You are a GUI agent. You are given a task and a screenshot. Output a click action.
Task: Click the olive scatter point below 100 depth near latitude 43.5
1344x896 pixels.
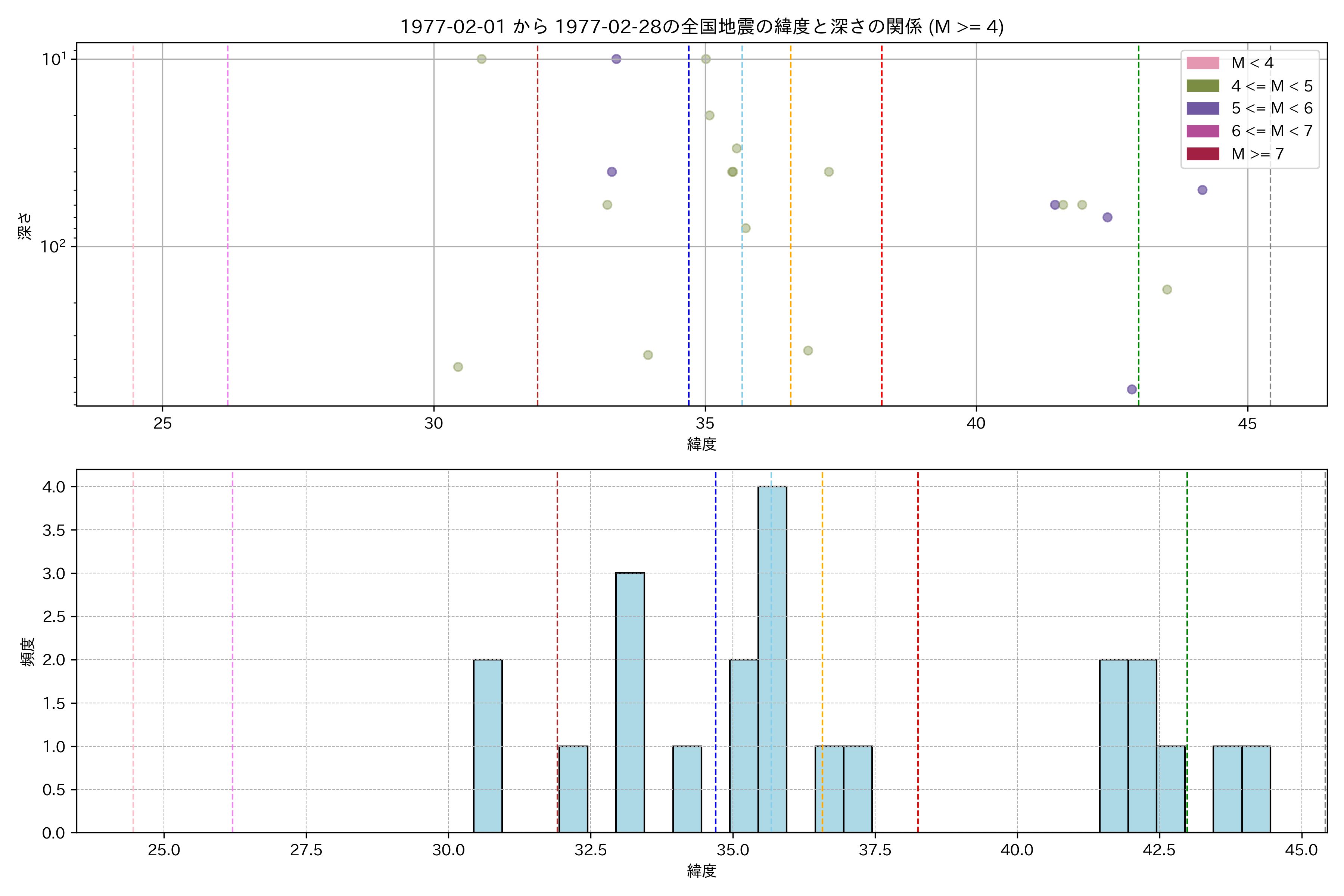1167,289
